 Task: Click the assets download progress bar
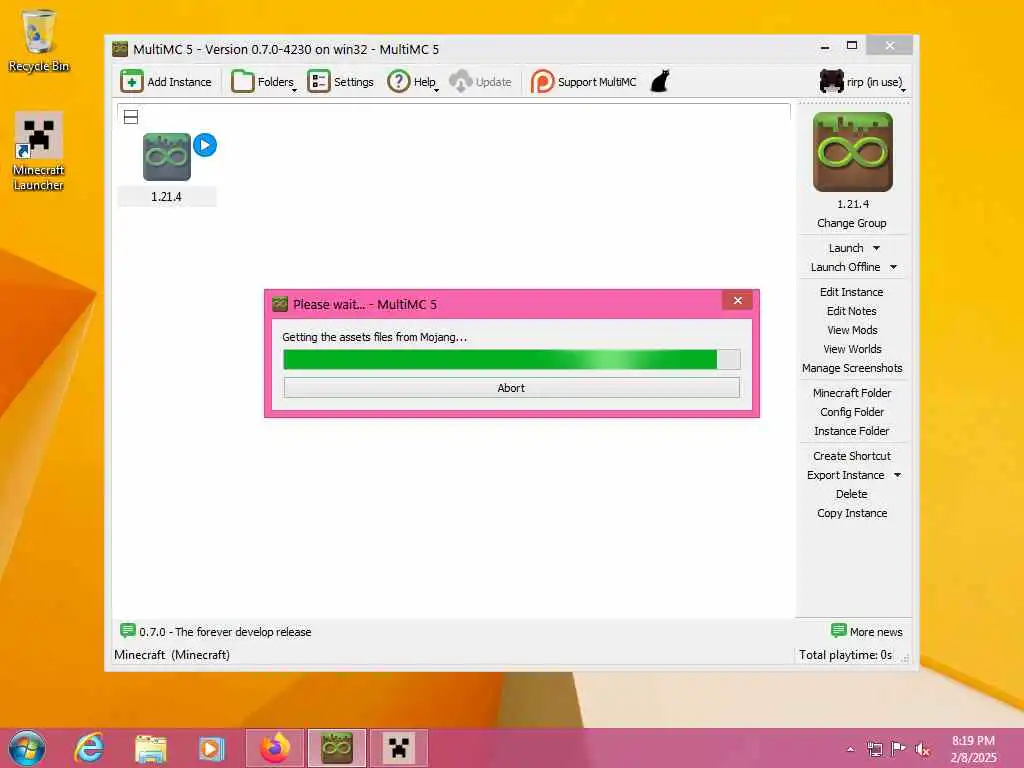pyautogui.click(x=511, y=359)
